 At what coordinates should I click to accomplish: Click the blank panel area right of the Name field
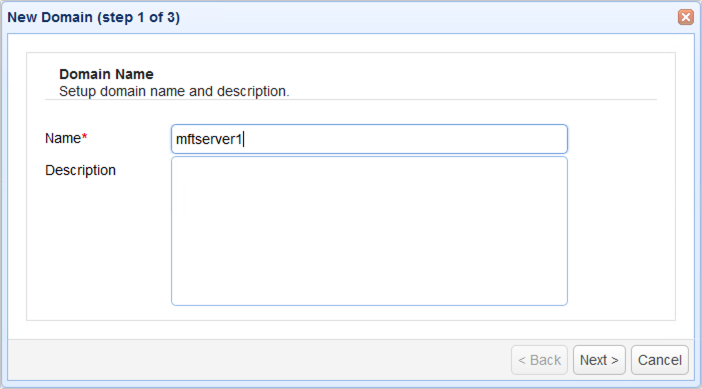click(x=620, y=139)
